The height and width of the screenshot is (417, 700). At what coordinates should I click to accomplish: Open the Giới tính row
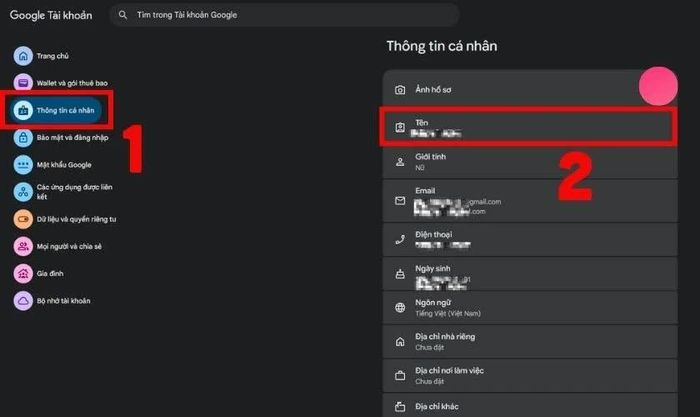[530, 163]
